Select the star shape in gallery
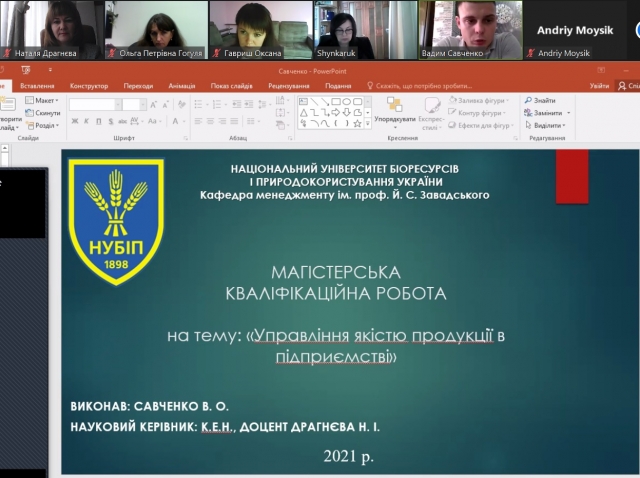 357,123
